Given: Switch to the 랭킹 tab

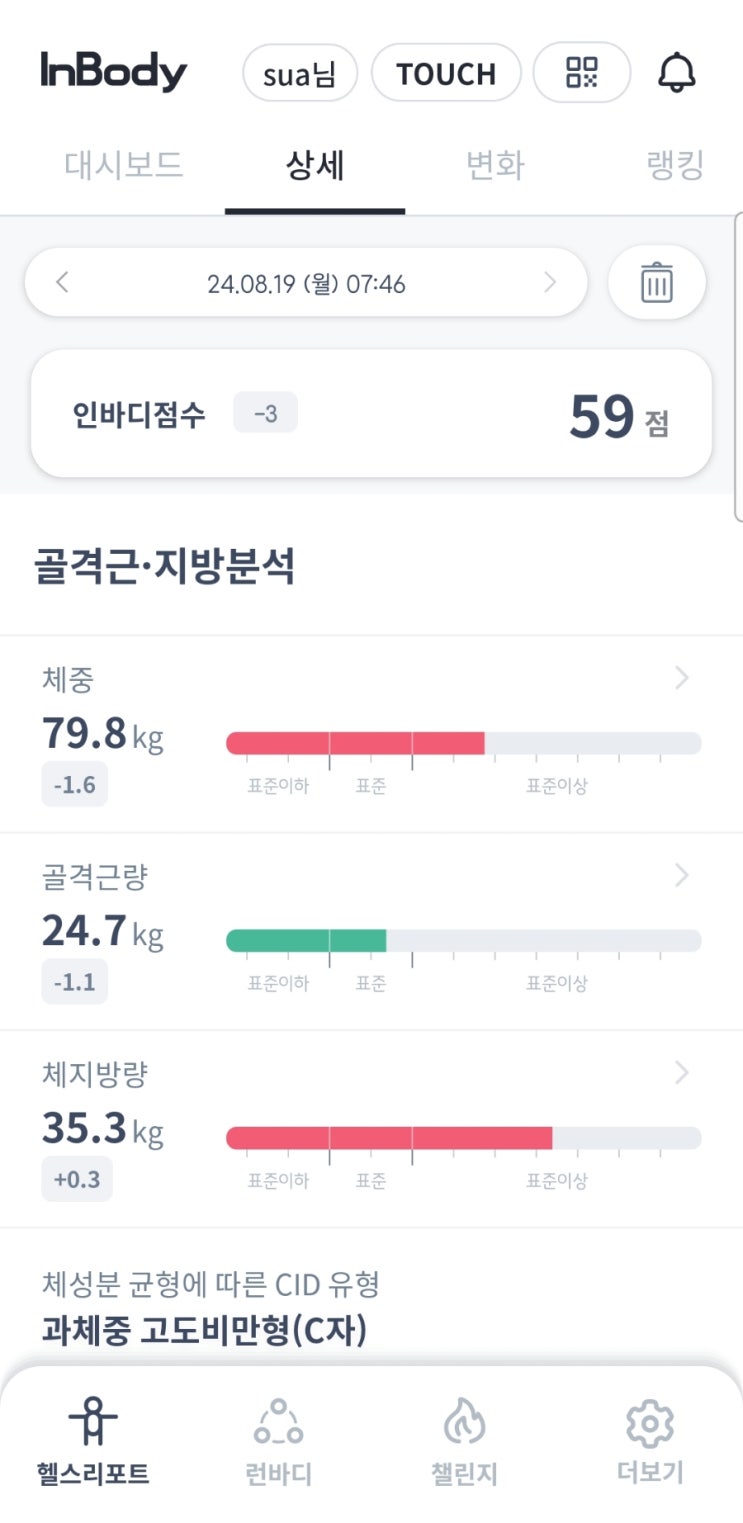Looking at the screenshot, I should [x=676, y=165].
